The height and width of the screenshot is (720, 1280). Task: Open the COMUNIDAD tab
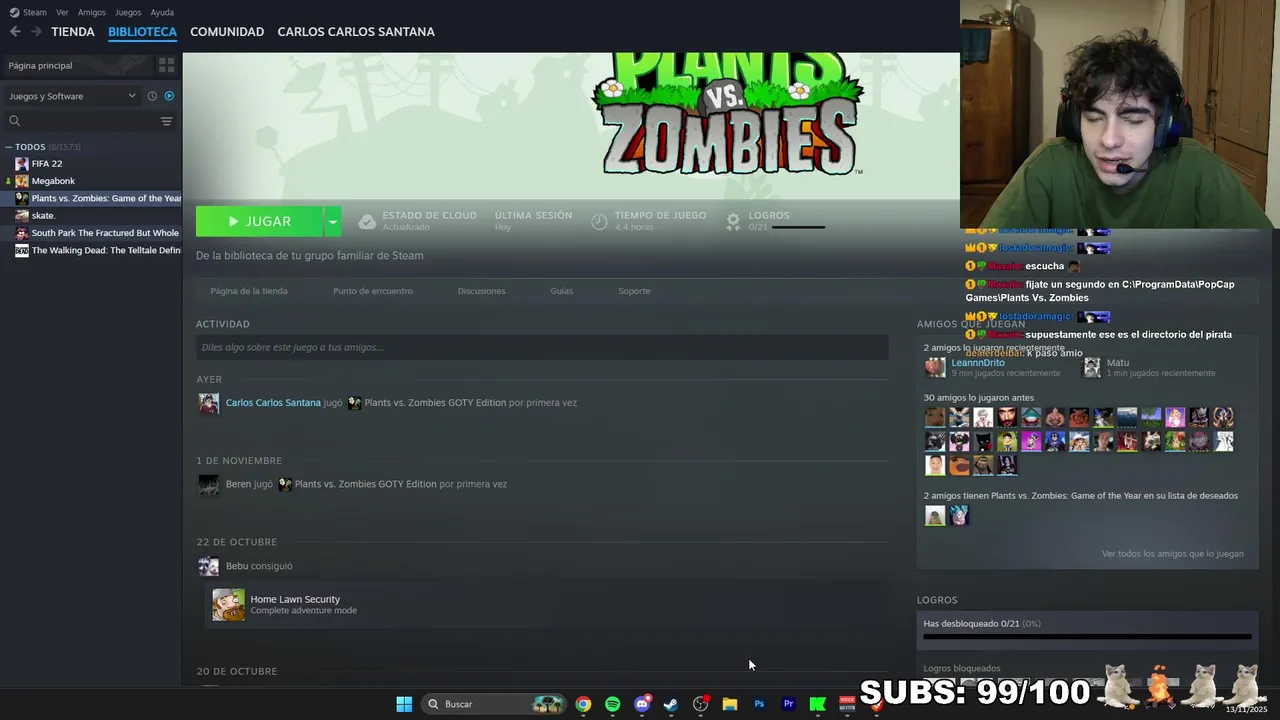pyautogui.click(x=227, y=32)
